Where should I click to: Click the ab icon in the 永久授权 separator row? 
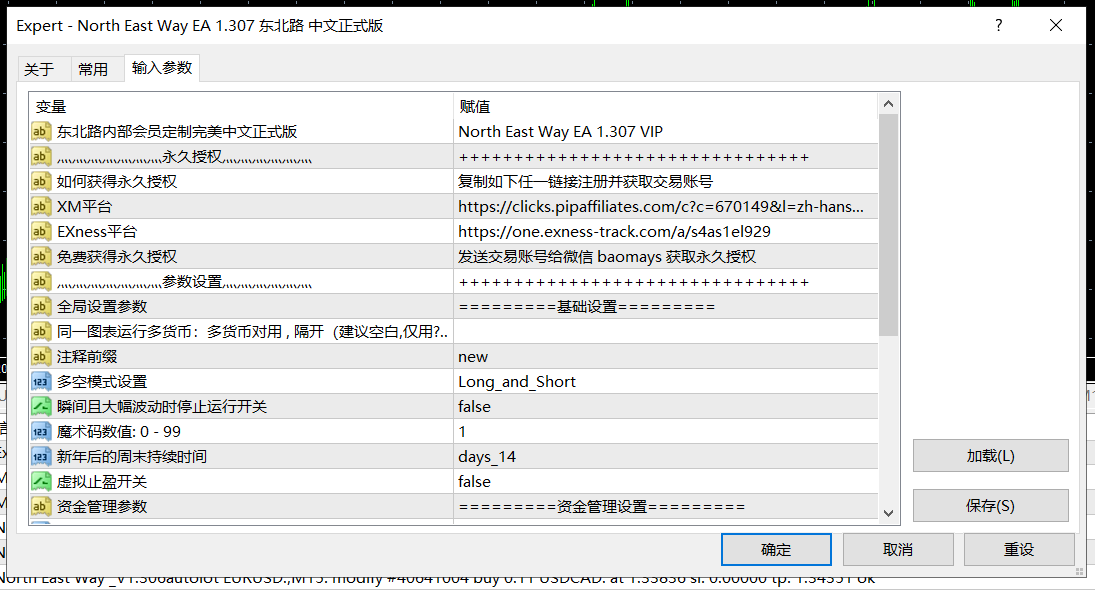[41, 156]
